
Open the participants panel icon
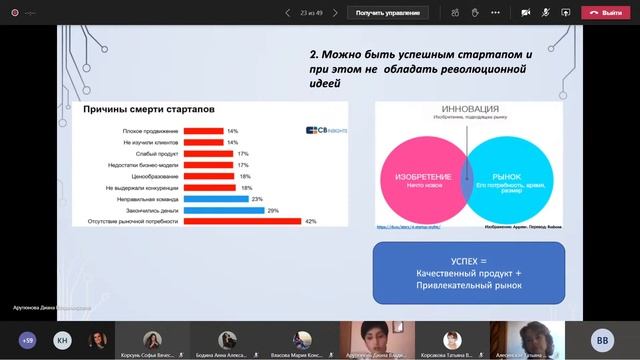coord(455,13)
